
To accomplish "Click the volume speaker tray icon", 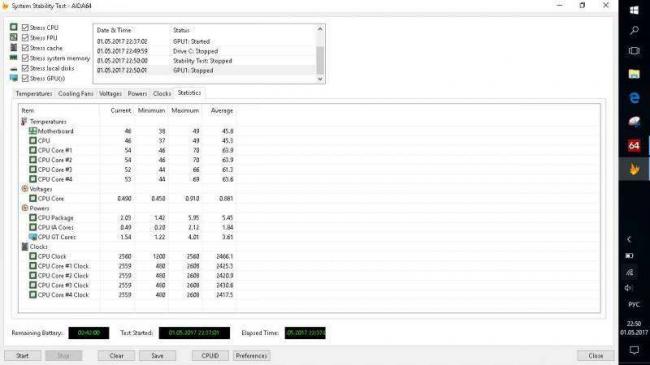I will coord(629,288).
